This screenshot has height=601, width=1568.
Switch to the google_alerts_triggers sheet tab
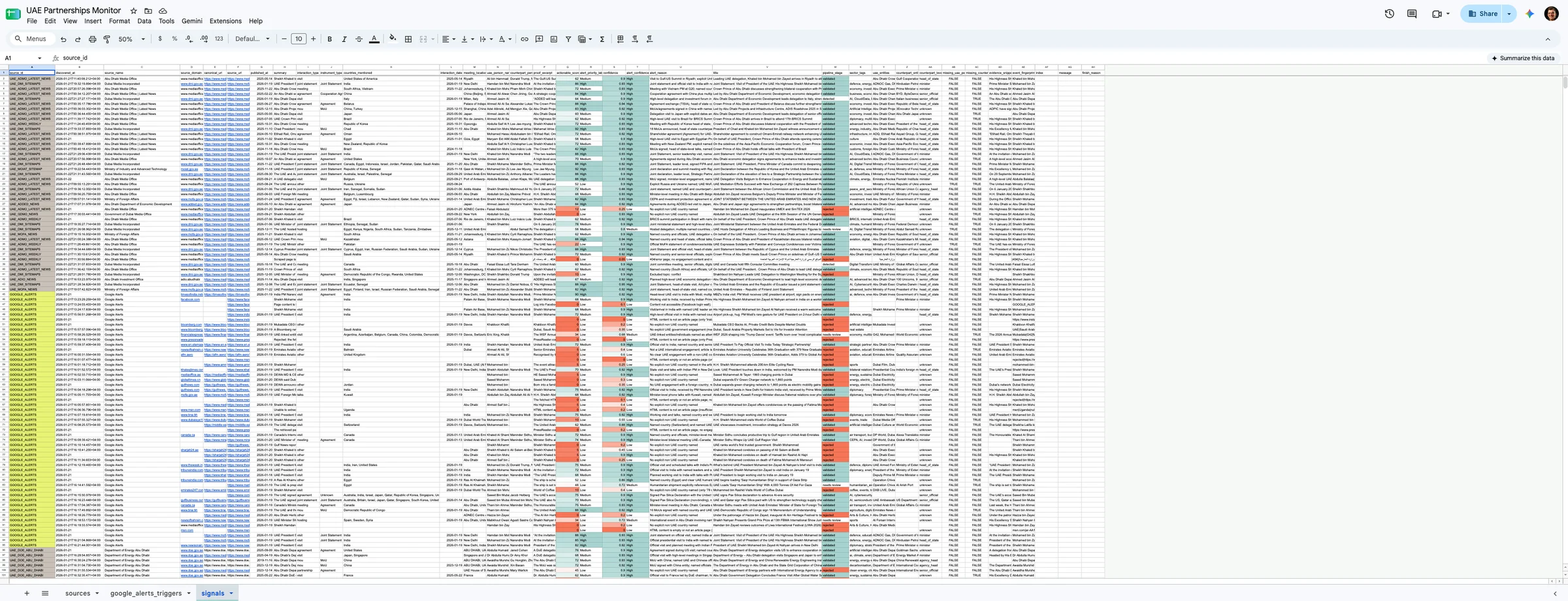click(146, 593)
